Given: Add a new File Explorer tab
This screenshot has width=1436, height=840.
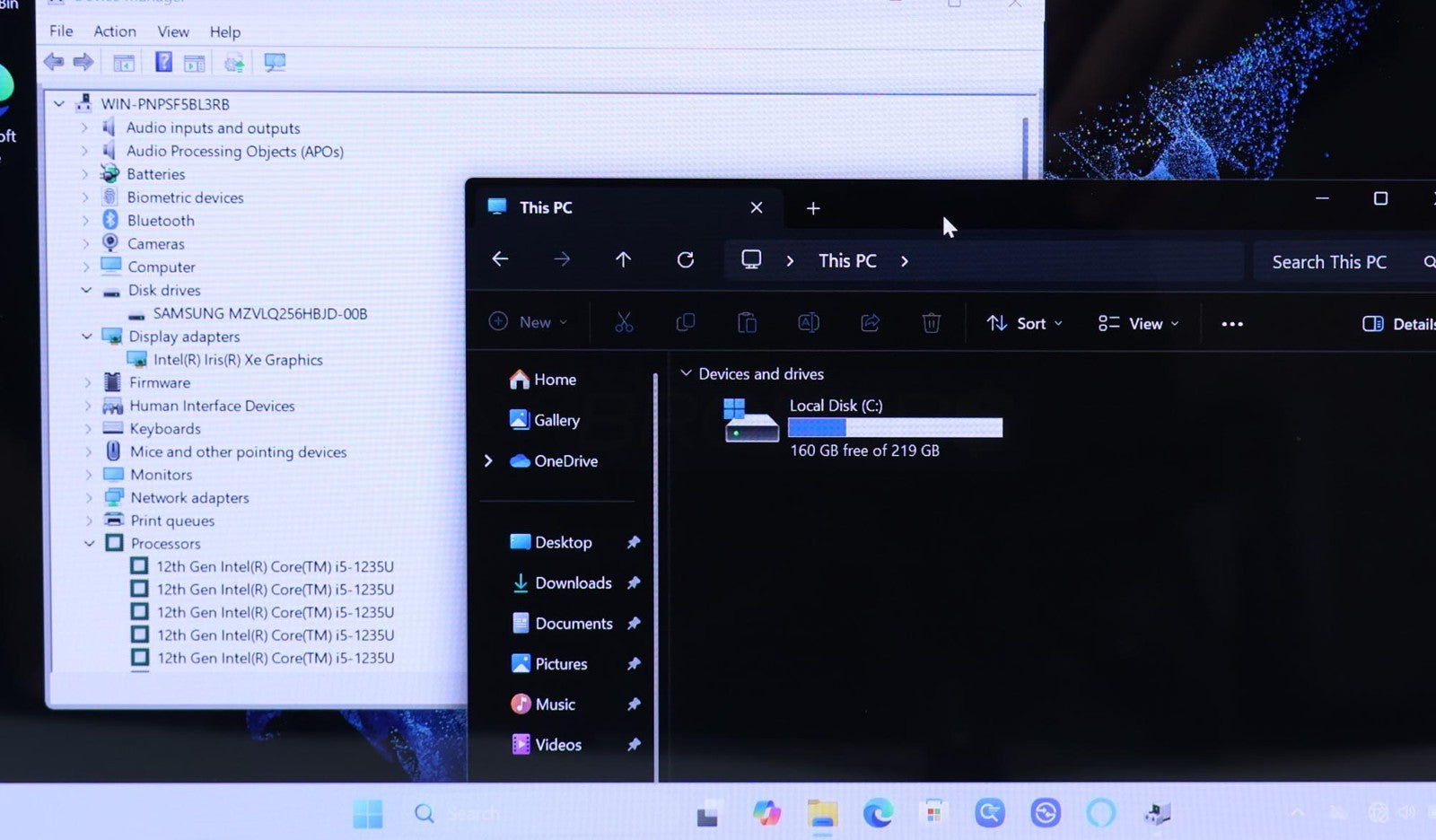Looking at the screenshot, I should (x=813, y=208).
